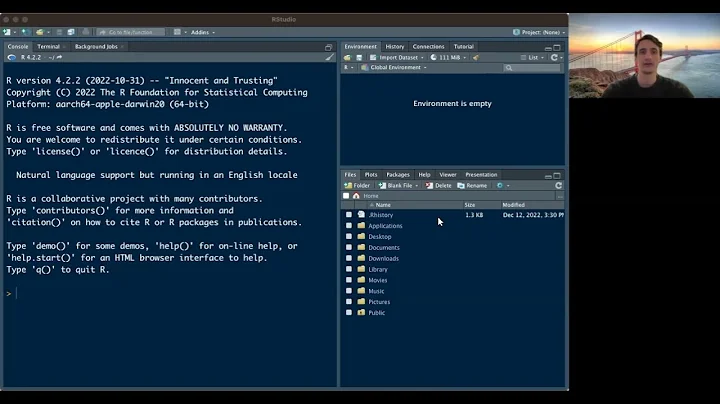The height and width of the screenshot is (404, 720).
Task: Click the Open File folder icon
Action: click(x=40, y=32)
